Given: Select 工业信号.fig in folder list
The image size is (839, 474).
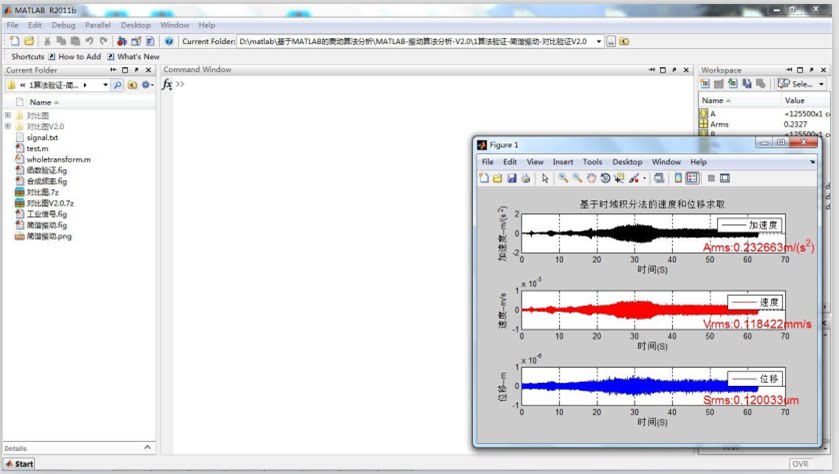Looking at the screenshot, I should (x=47, y=213).
